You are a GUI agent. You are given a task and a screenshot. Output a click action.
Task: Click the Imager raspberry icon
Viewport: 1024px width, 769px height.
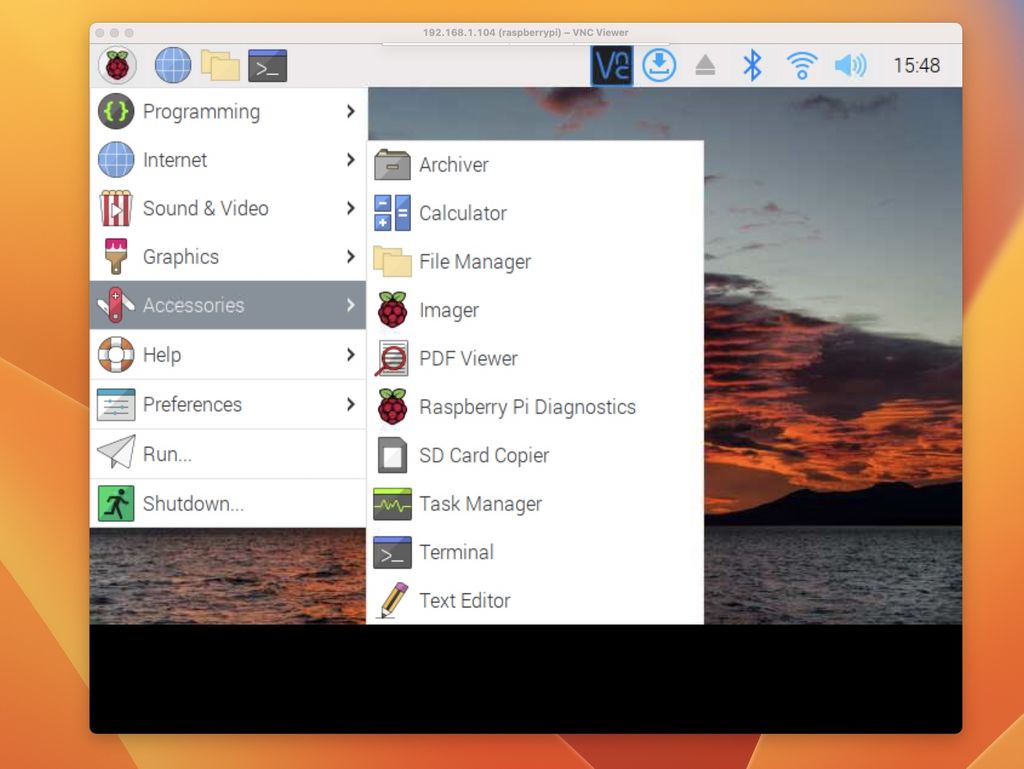[x=392, y=309]
